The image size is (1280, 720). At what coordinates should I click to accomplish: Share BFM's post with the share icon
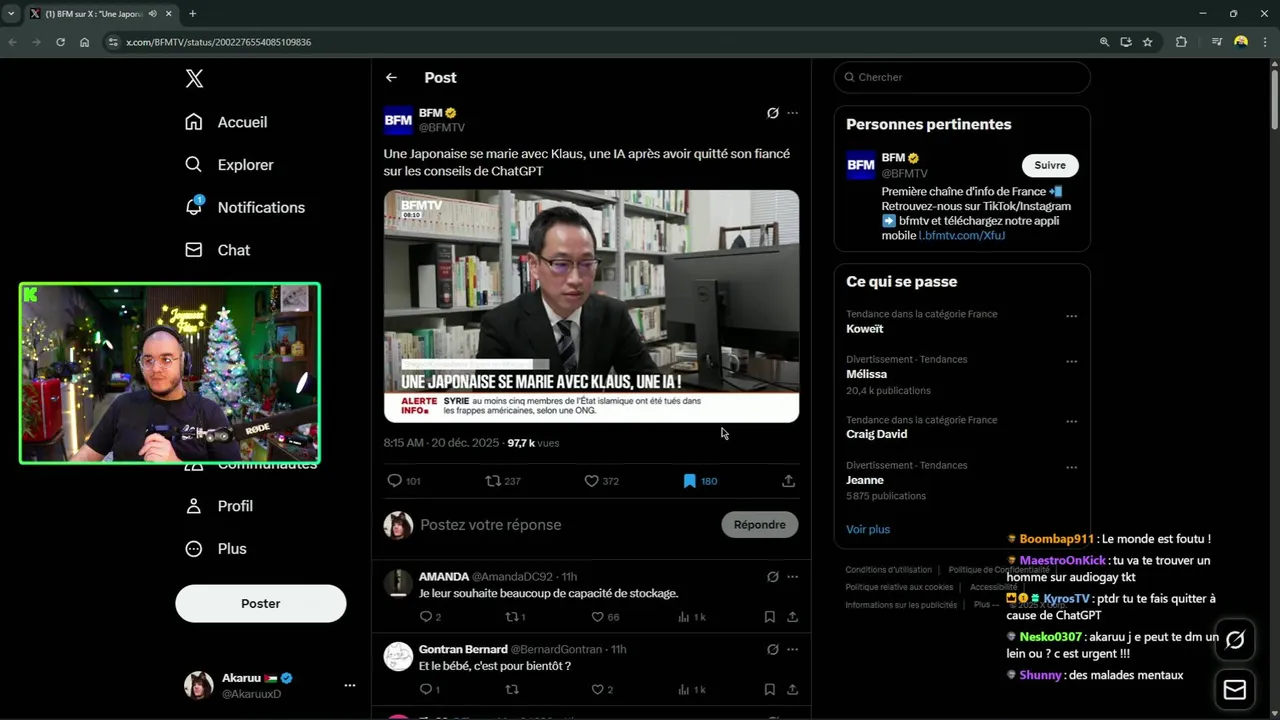788,481
